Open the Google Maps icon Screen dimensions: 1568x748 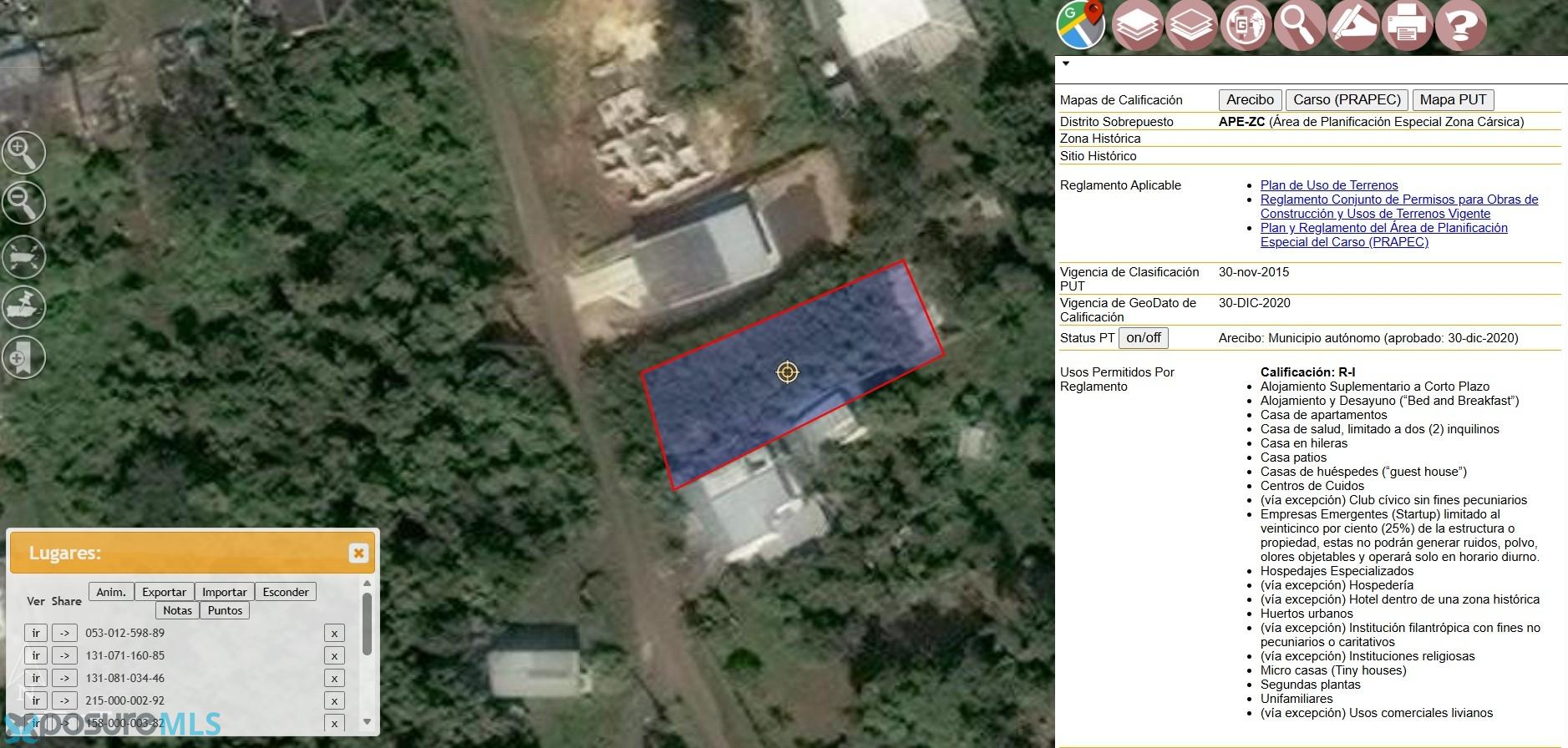click(x=1081, y=24)
